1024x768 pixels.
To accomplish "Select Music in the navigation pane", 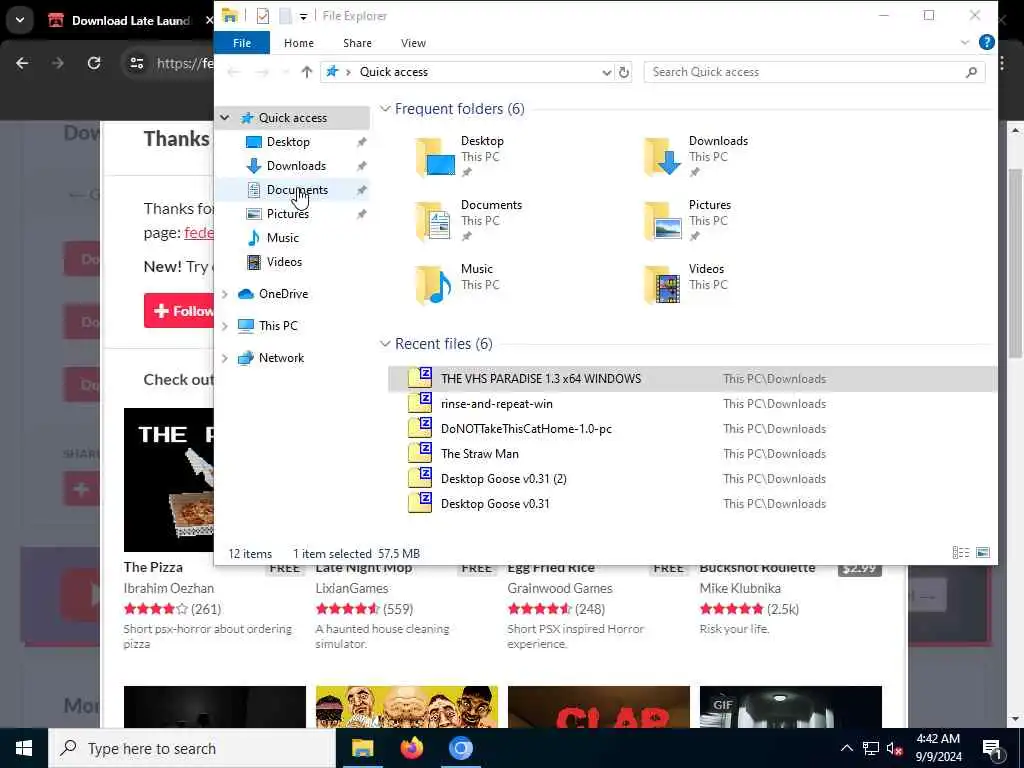I will click(282, 238).
